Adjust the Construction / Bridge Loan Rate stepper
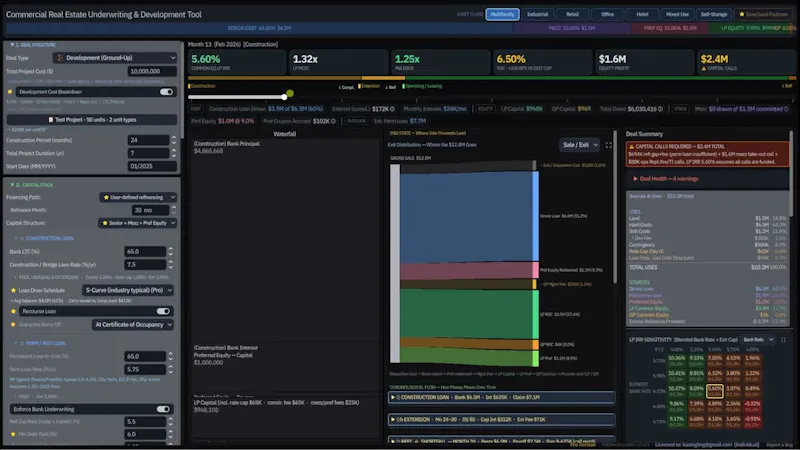 pyautogui.click(x=170, y=264)
